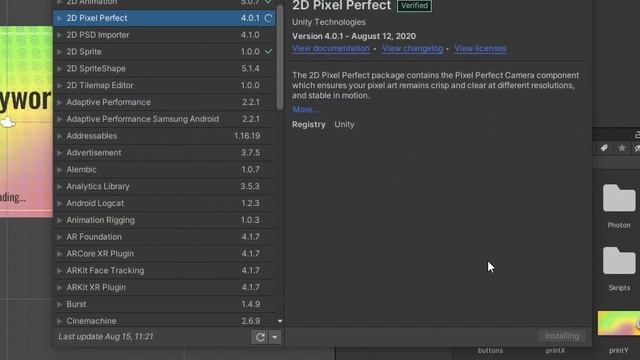Open the Photon folder icon
This screenshot has height=360, width=640.
pos(619,198)
